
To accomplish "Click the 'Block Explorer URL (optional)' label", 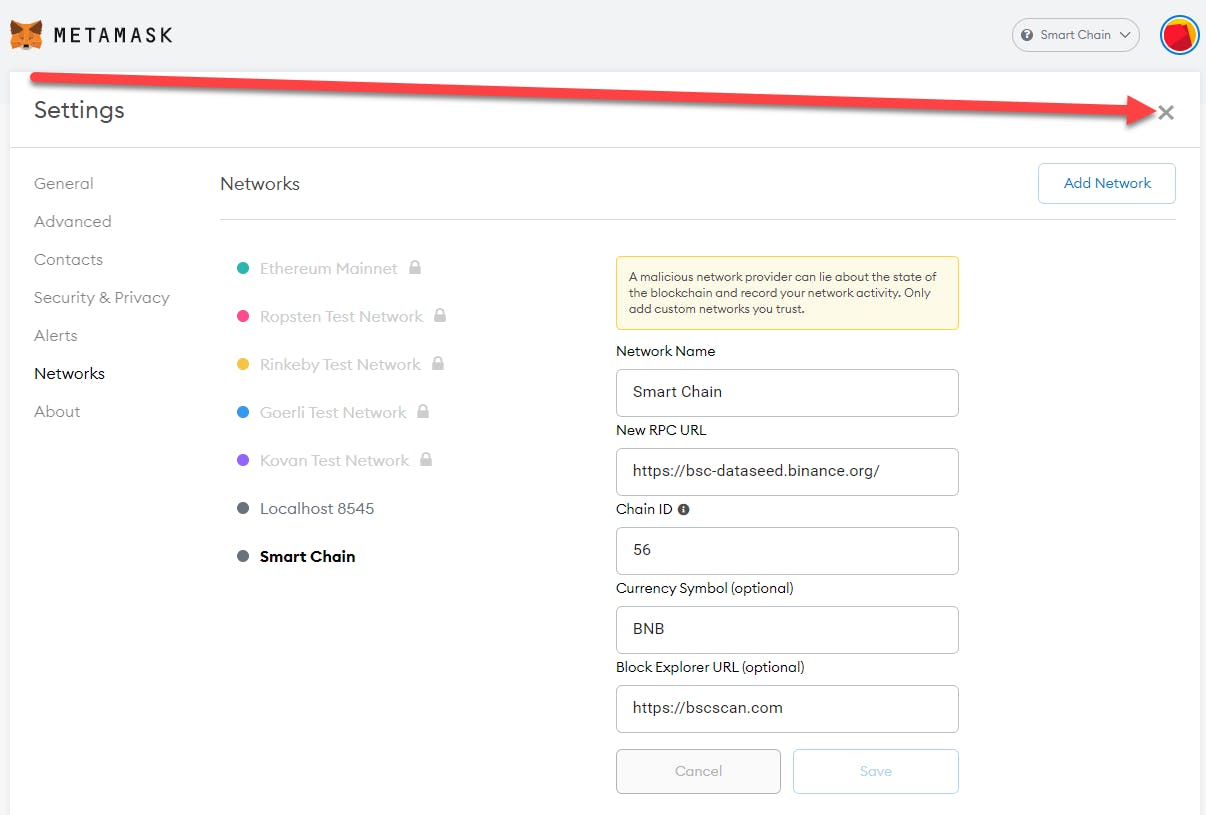I will pos(710,667).
